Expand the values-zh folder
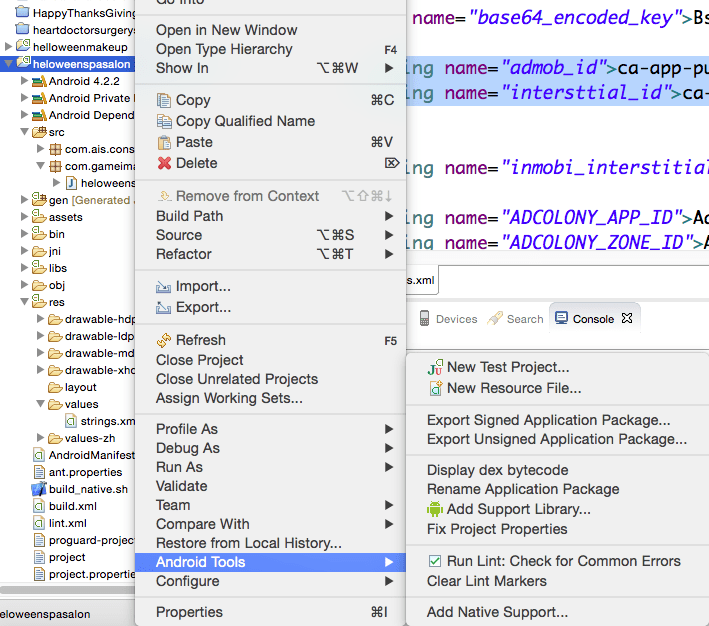The width and height of the screenshot is (709, 626). [x=40, y=437]
